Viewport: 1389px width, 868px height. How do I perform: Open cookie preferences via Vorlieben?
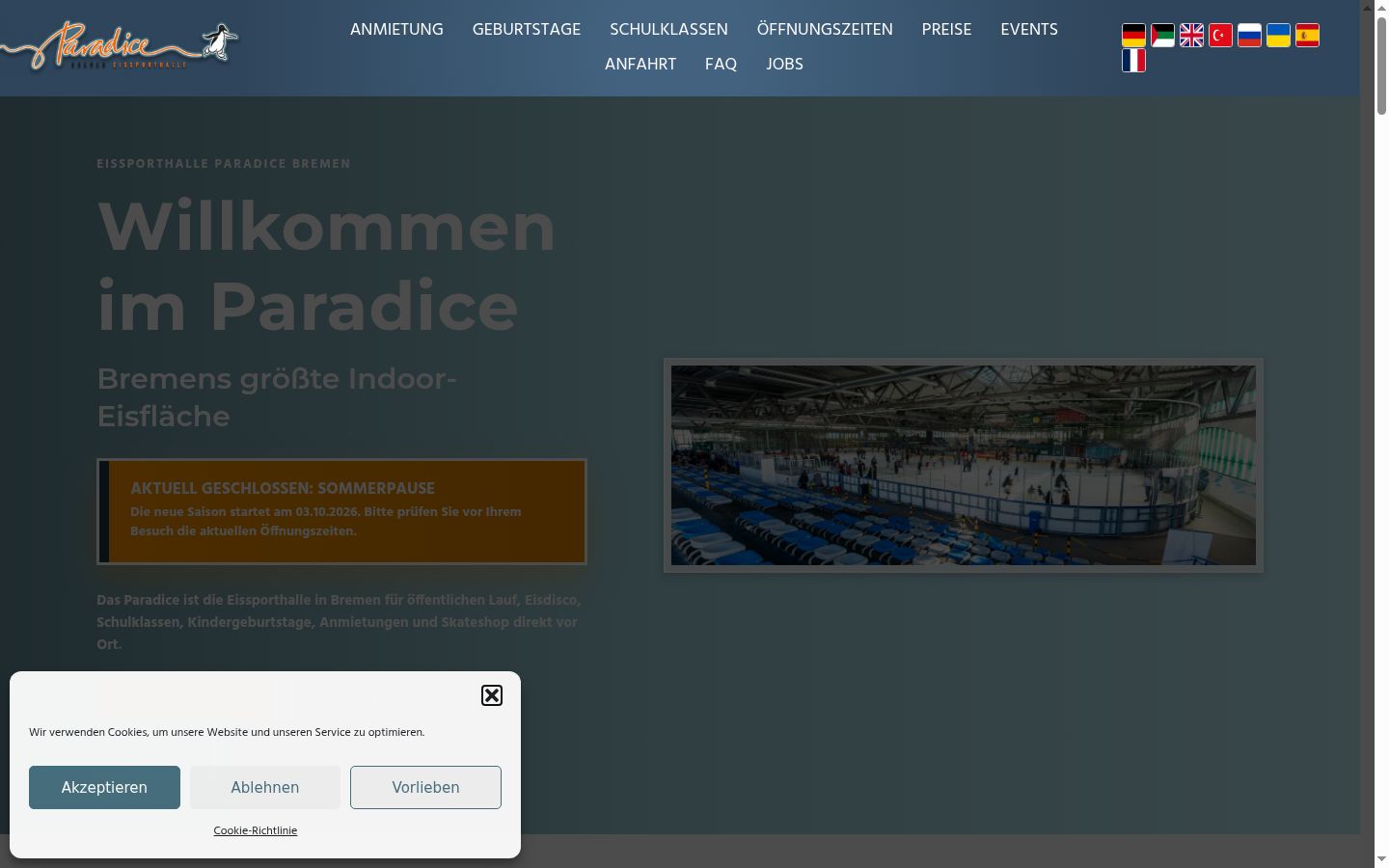(x=425, y=787)
